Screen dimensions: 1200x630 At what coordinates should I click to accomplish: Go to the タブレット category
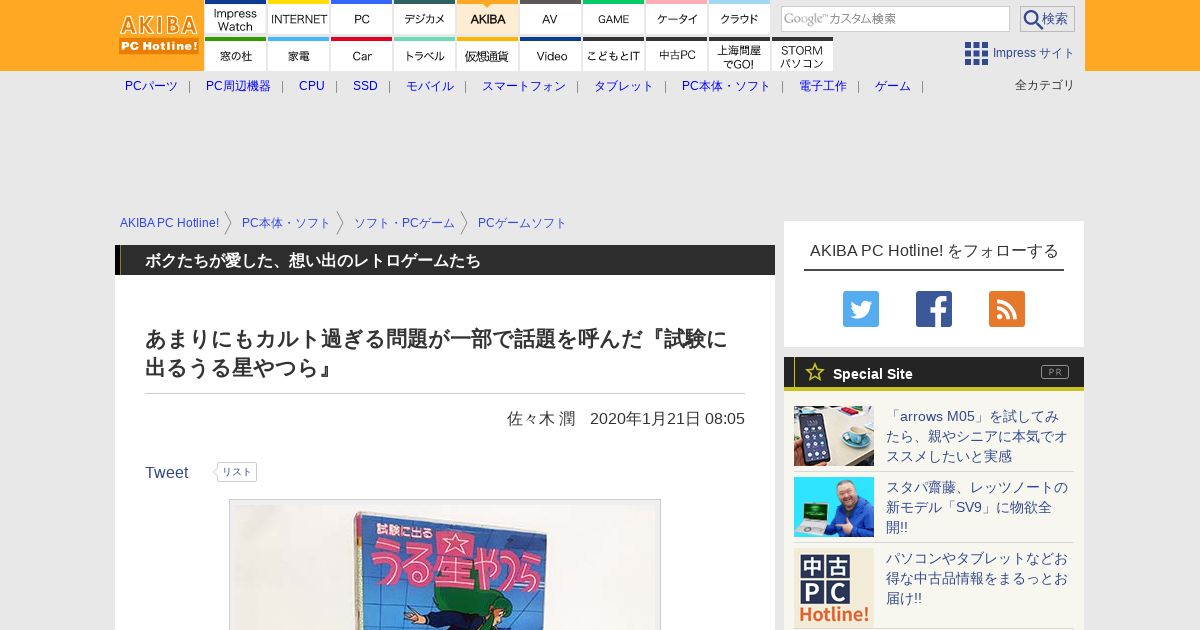624,86
